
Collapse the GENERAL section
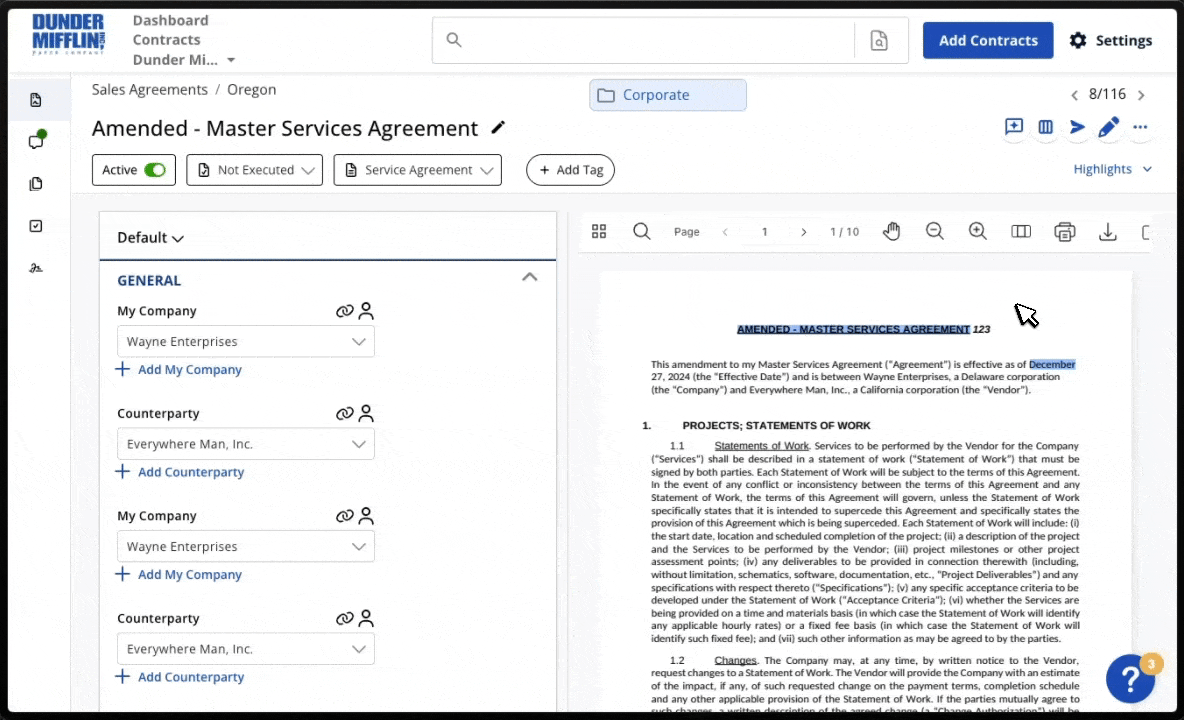530,277
